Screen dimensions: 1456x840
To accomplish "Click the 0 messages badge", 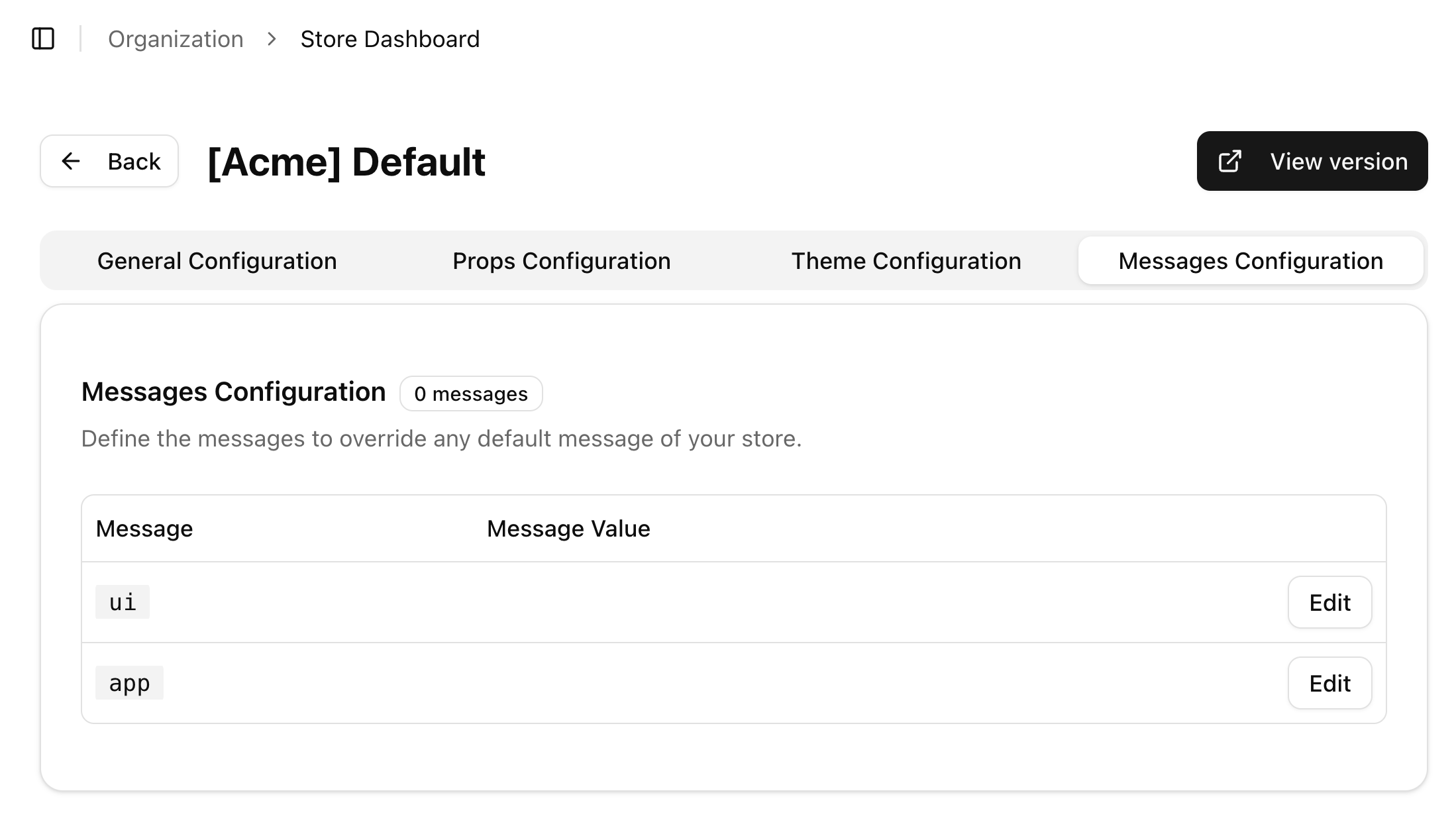I will (x=471, y=394).
